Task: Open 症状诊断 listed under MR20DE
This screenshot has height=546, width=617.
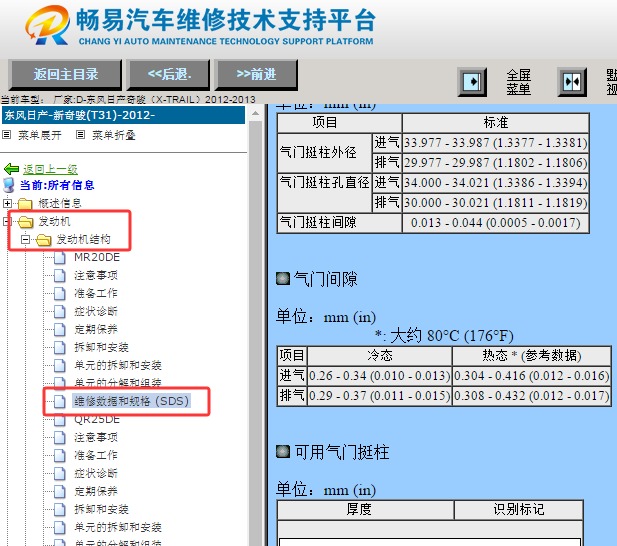Action: (96, 311)
